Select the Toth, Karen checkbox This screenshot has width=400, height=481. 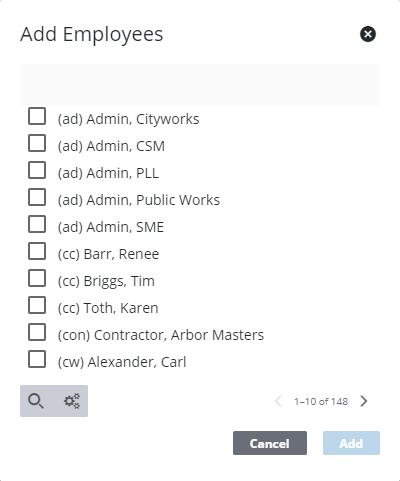[37, 305]
